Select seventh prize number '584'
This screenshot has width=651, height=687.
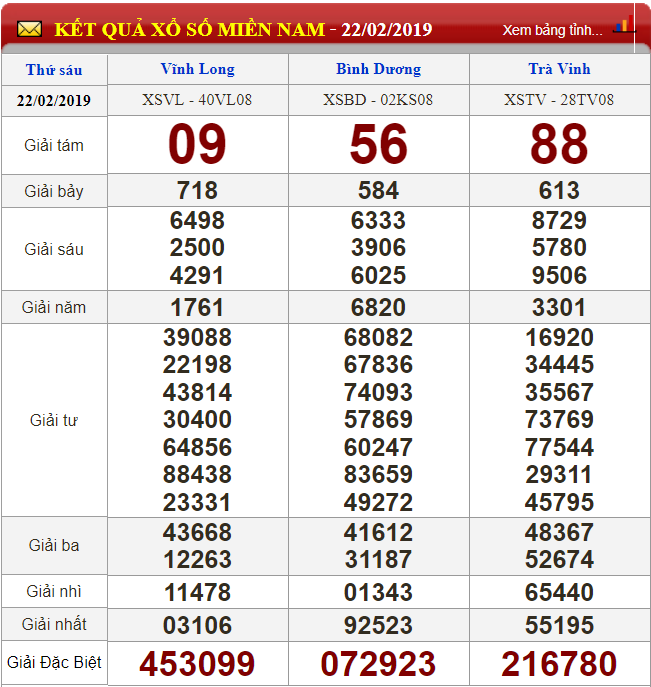(x=378, y=191)
